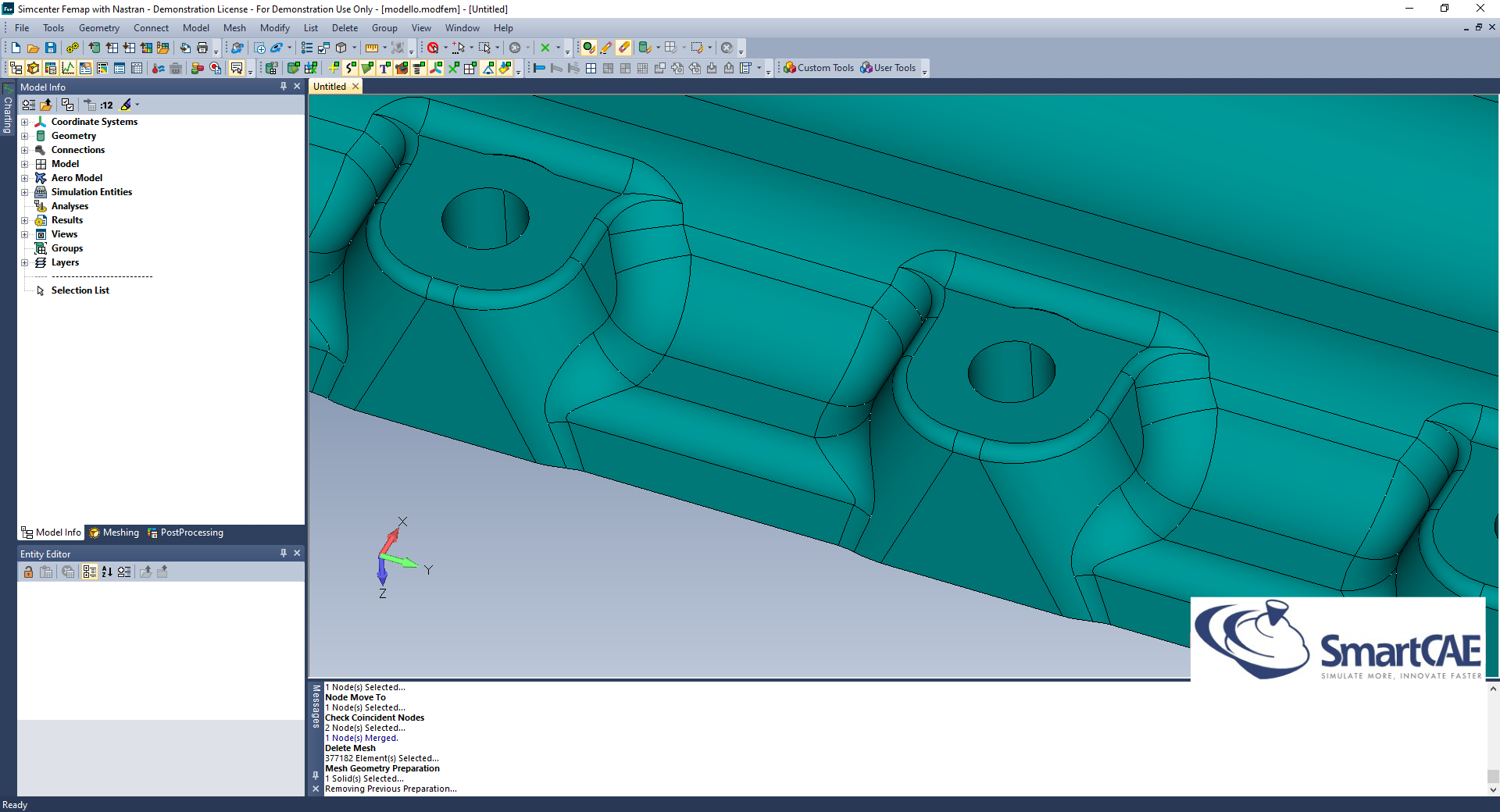
Task: Click the green X clear selection icon
Action: coord(545,48)
